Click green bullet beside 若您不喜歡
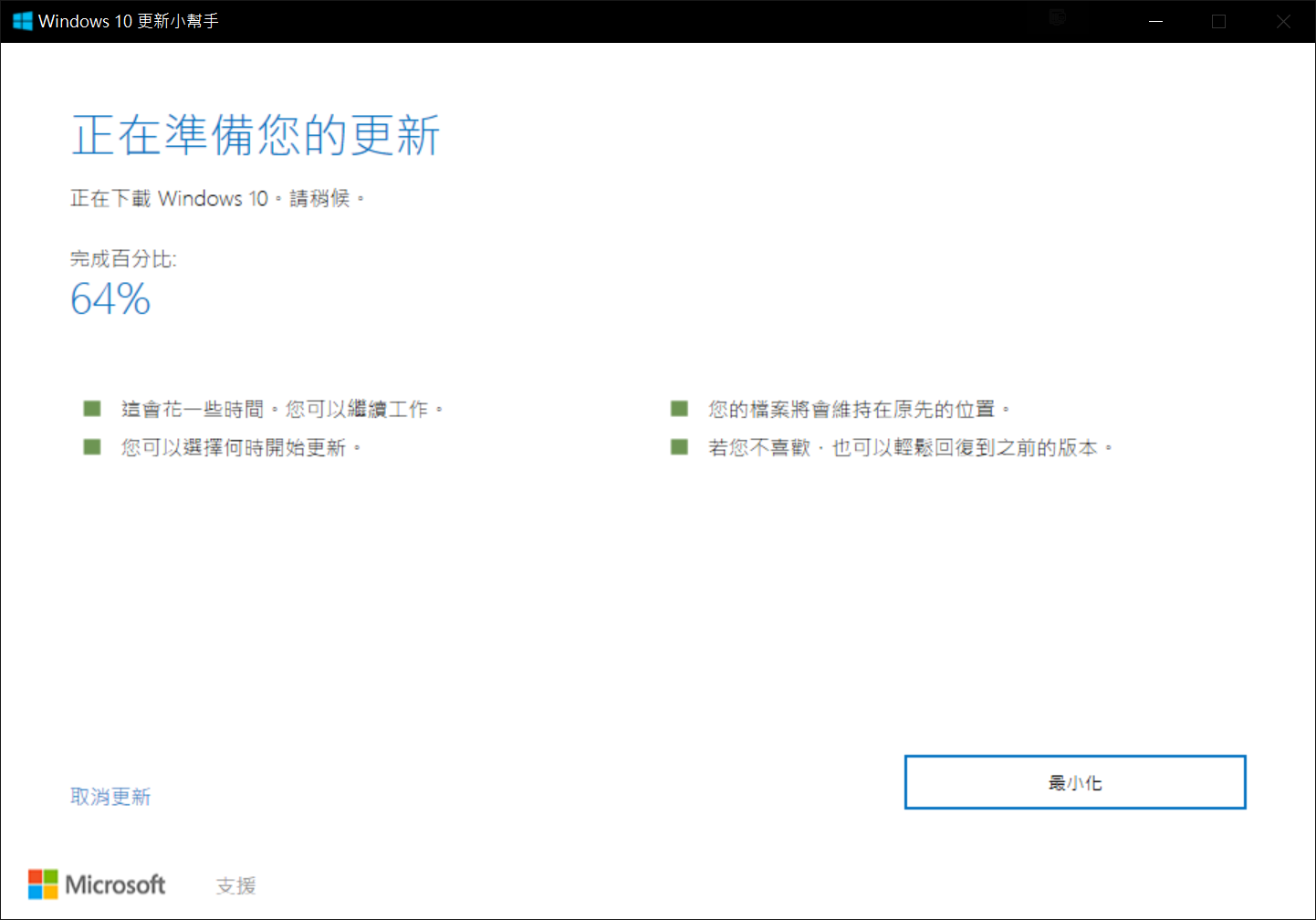 tap(679, 446)
